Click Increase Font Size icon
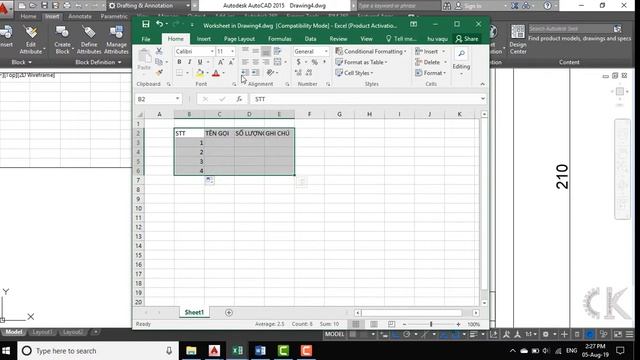The width and height of the screenshot is (640, 360). [x=221, y=62]
